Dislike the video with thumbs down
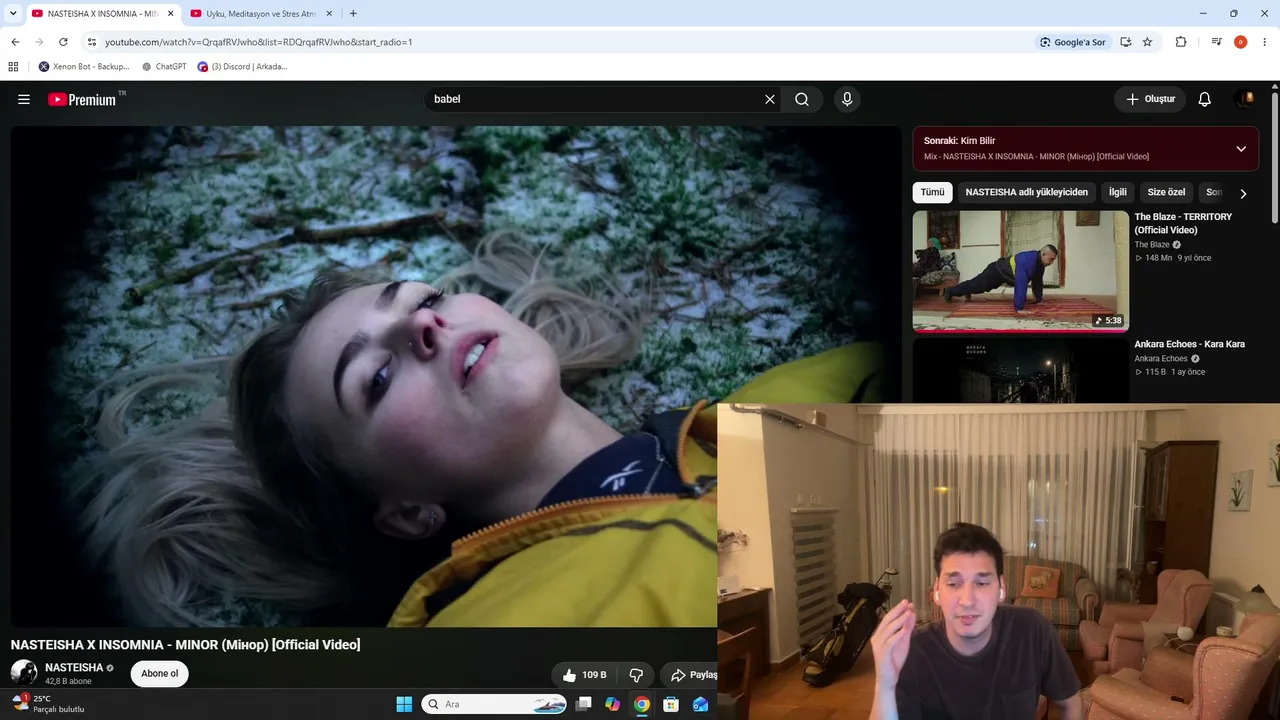Image resolution: width=1280 pixels, height=720 pixels. click(x=636, y=675)
